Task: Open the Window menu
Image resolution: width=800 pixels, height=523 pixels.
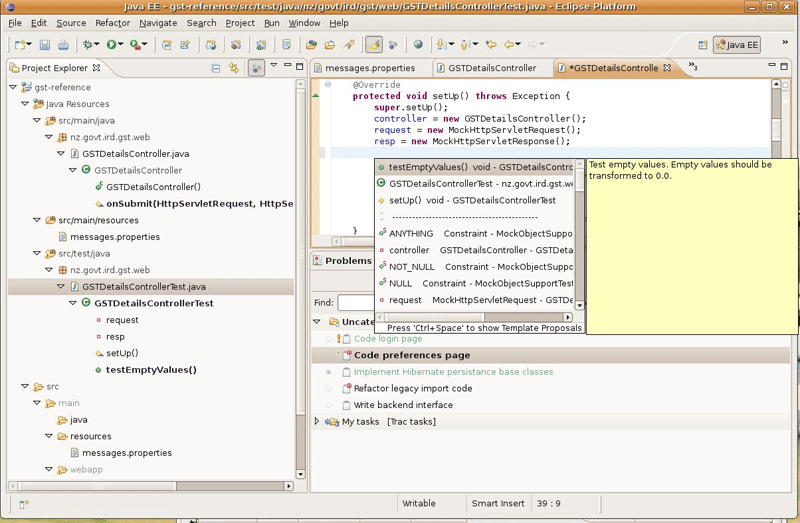Action: [304, 23]
